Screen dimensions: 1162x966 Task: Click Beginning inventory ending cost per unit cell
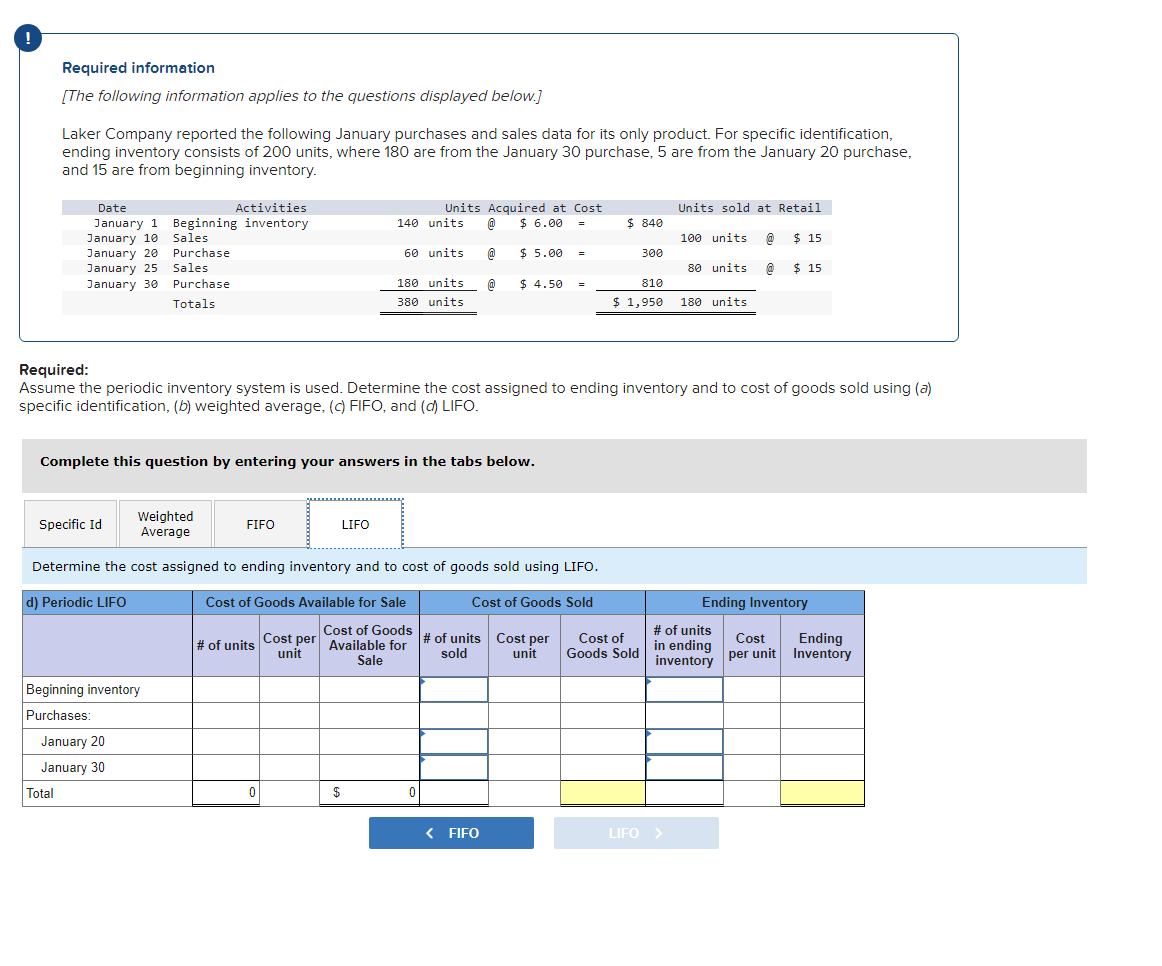pyautogui.click(x=751, y=690)
